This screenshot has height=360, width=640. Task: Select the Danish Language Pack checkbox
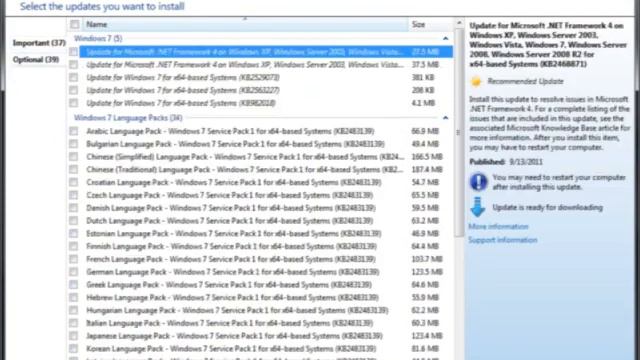click(x=73, y=208)
